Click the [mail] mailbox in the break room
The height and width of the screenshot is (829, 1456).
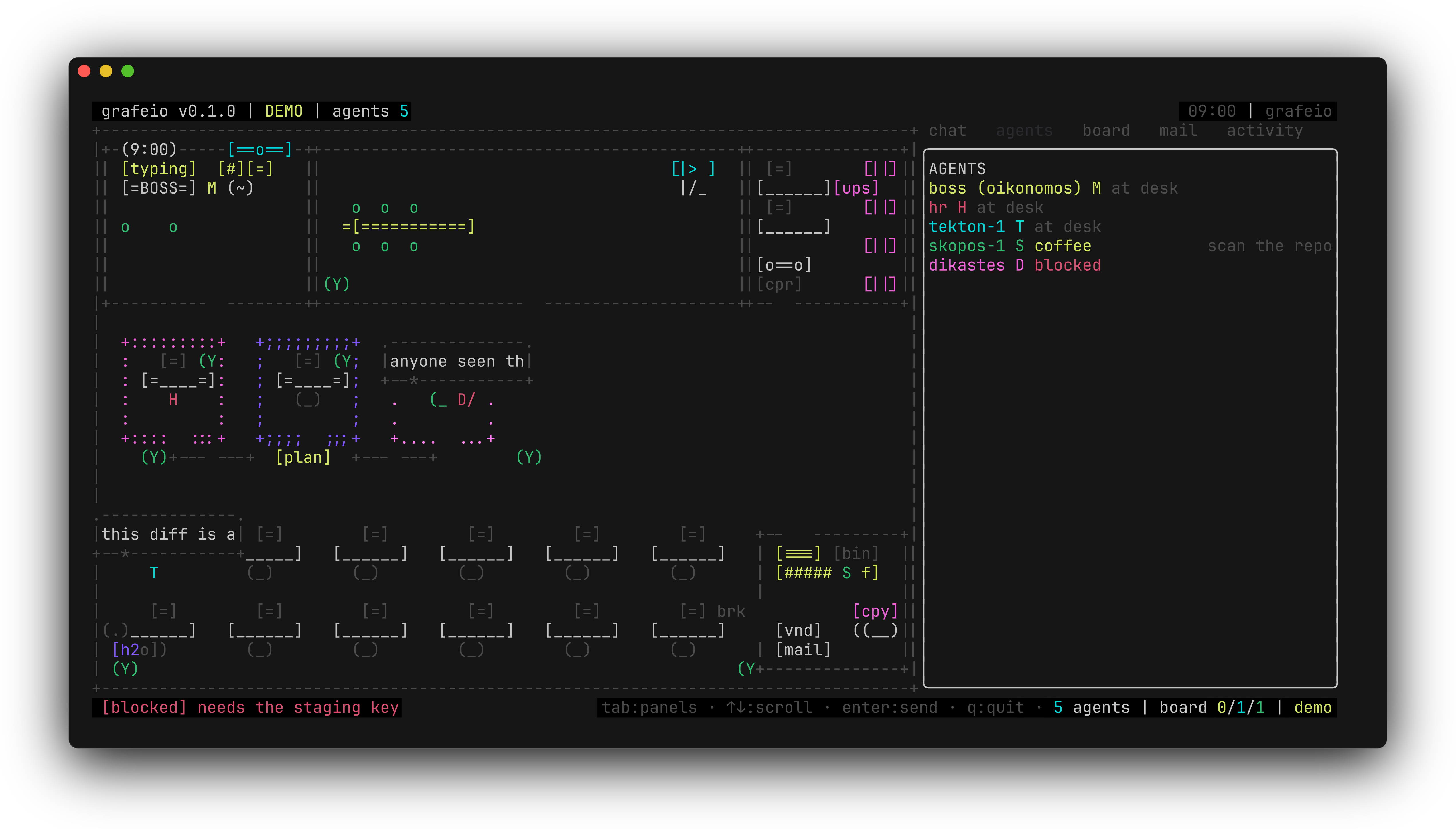803,650
